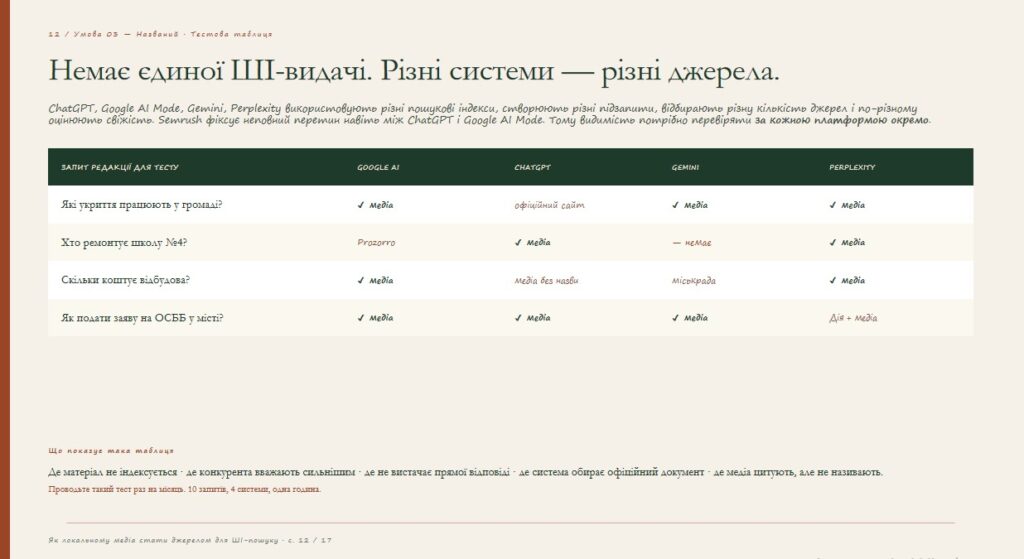This screenshot has height=559, width=1024.
Task: Click Google AI '✓ медіа' in the 'укриття' row
Action: 376,205
